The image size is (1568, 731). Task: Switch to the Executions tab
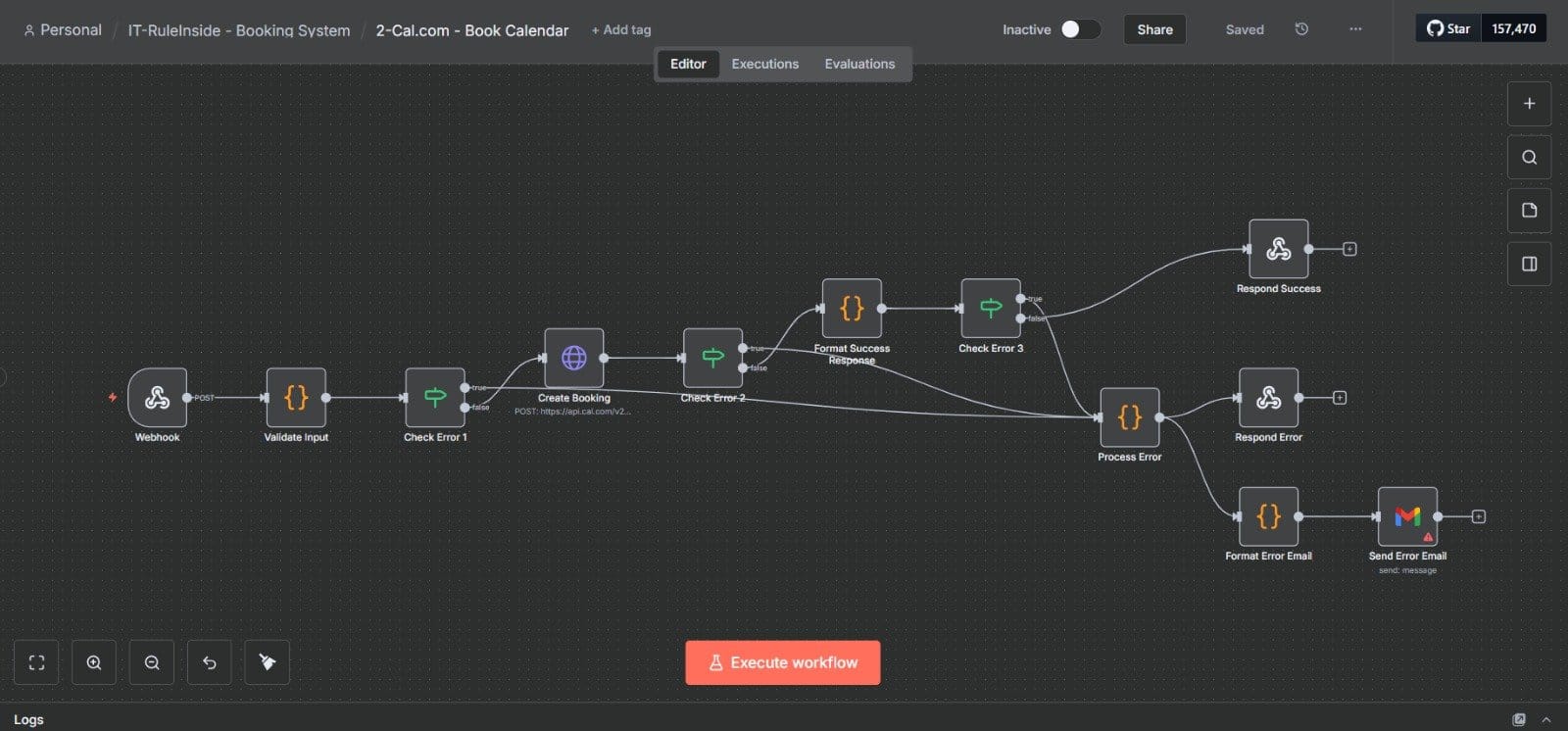coord(764,64)
